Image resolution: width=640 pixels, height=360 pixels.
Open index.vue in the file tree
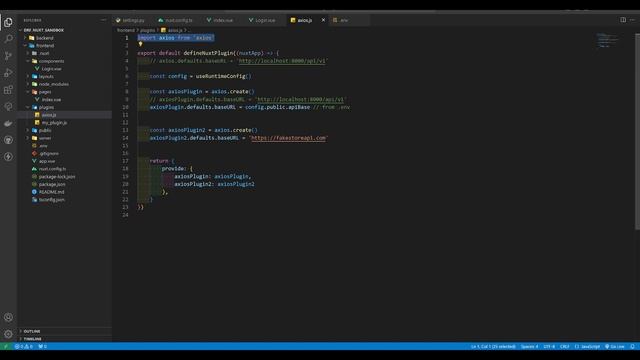pos(51,100)
